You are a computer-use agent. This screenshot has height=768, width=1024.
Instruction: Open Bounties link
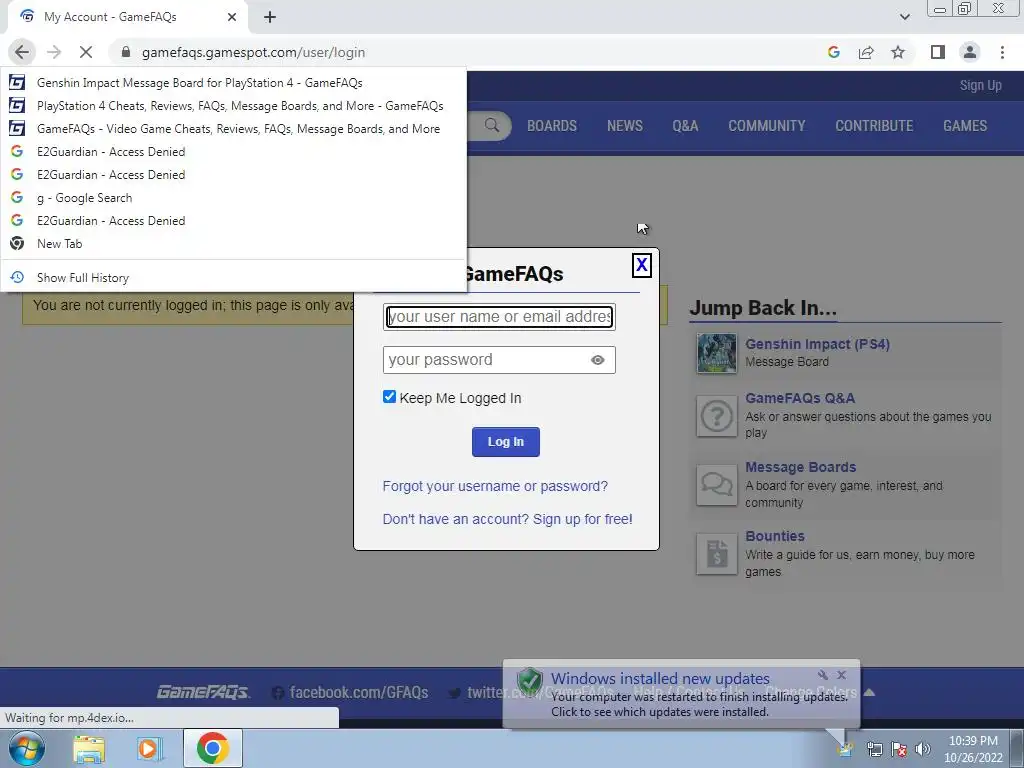coord(775,536)
